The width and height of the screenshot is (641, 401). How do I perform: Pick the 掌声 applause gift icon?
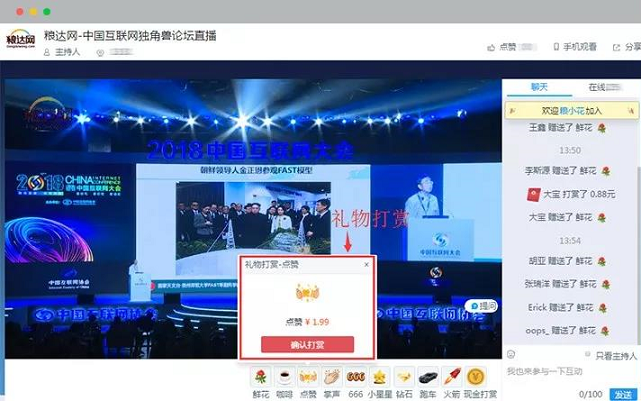point(332,377)
